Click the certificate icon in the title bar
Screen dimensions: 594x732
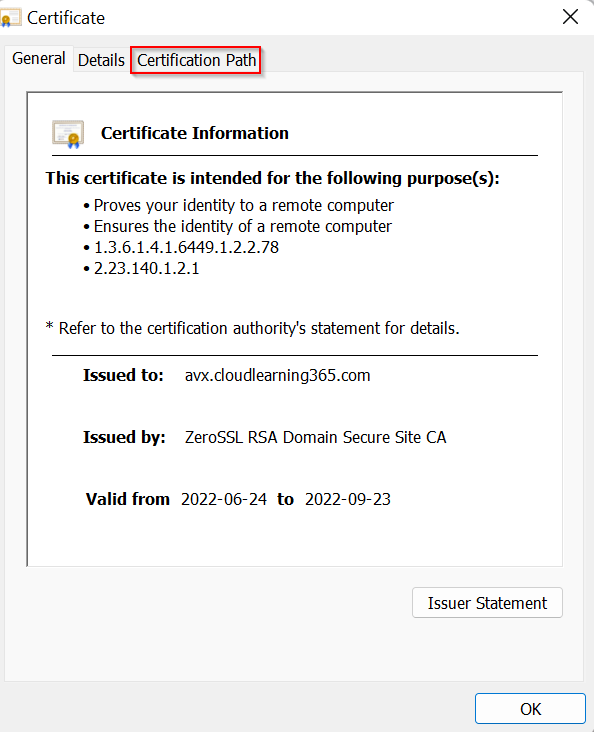tap(10, 18)
